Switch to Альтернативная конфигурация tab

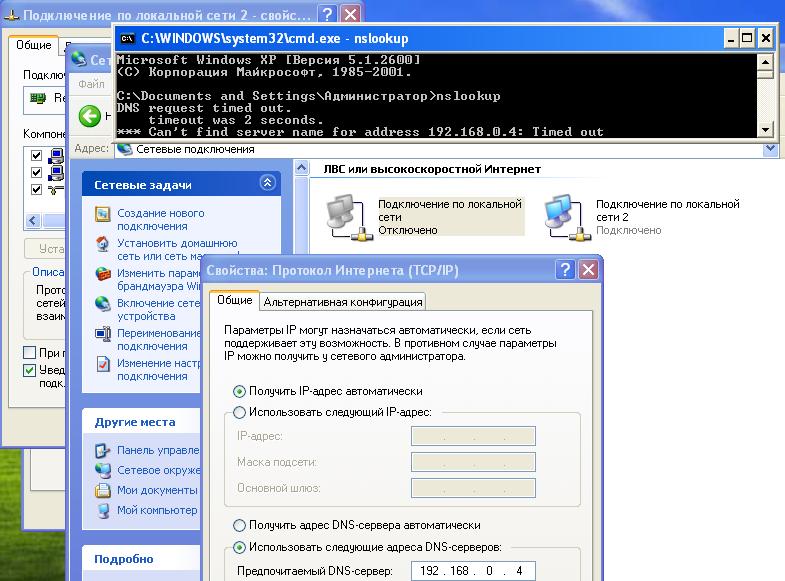pos(343,302)
